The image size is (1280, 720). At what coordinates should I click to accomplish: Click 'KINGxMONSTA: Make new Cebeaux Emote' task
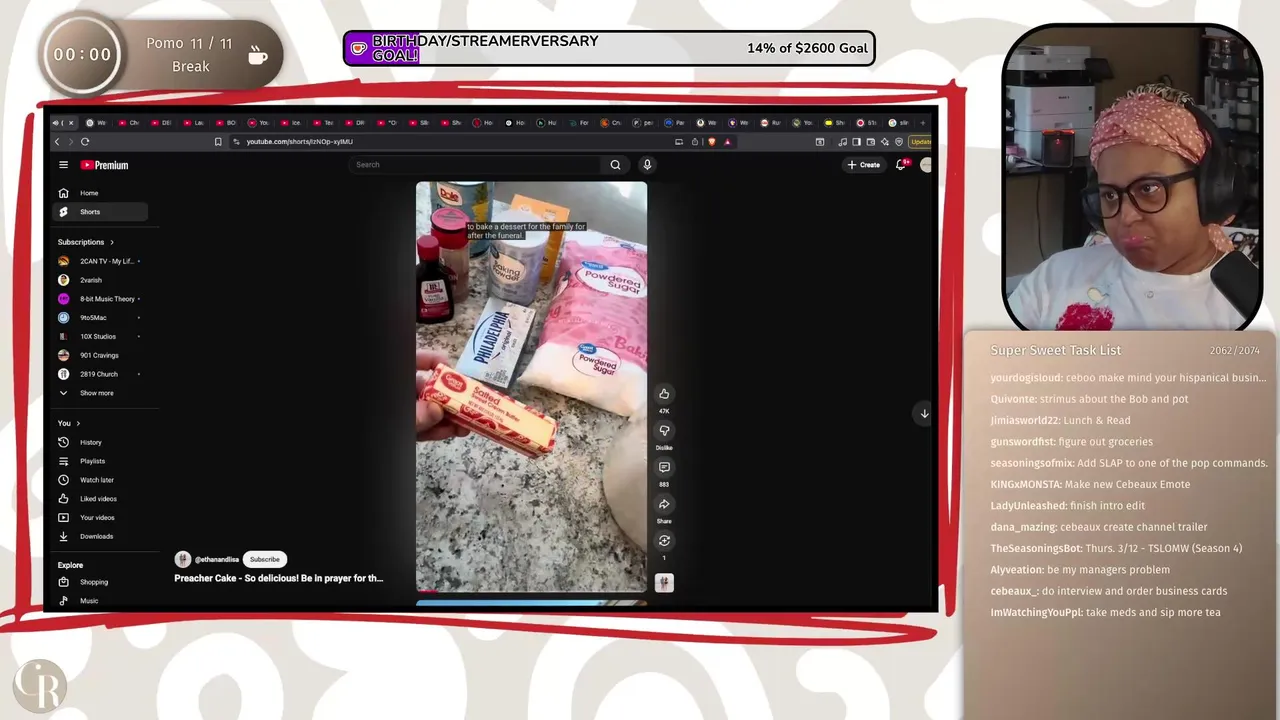click(1090, 484)
